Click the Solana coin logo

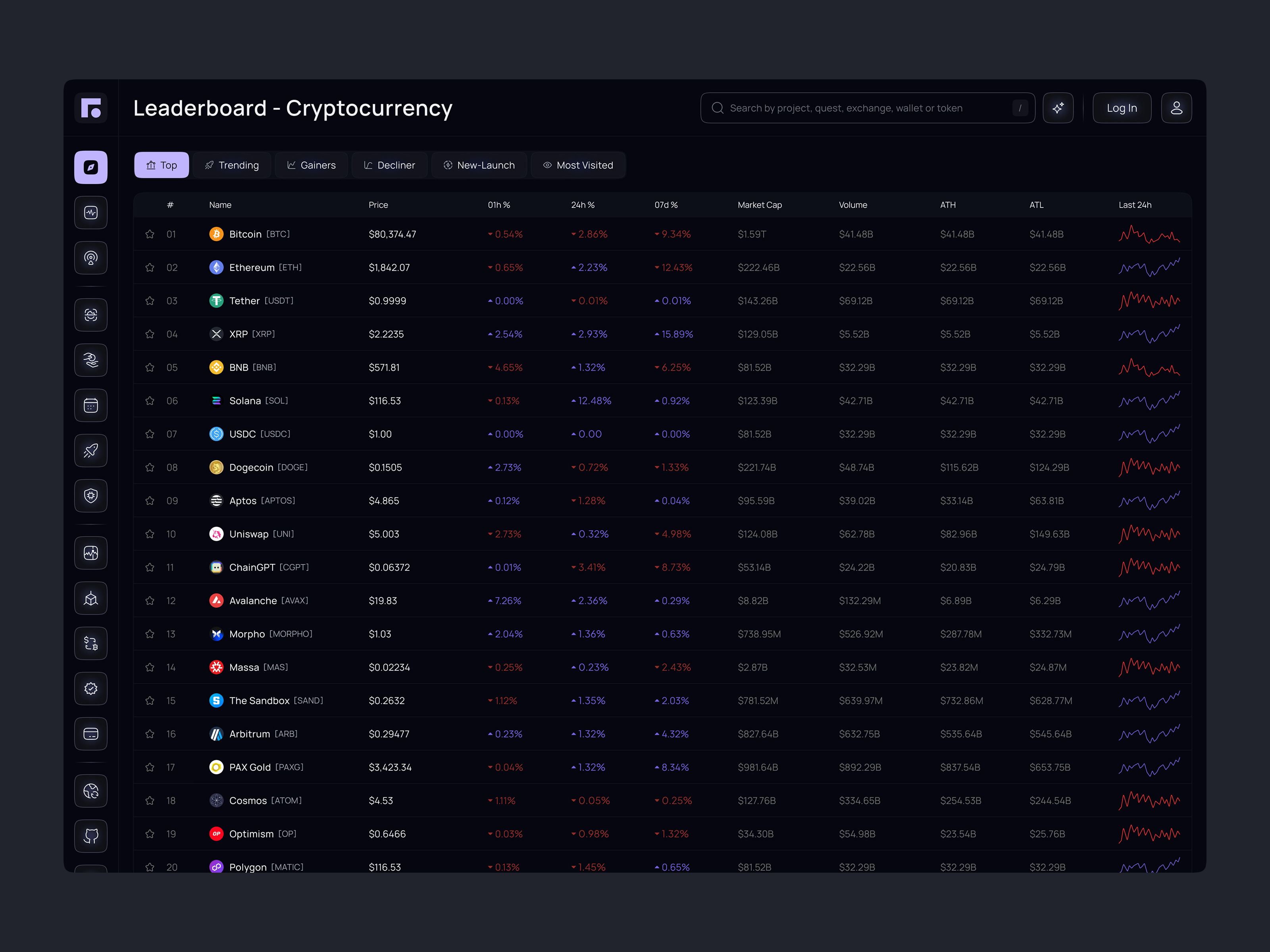click(x=216, y=401)
